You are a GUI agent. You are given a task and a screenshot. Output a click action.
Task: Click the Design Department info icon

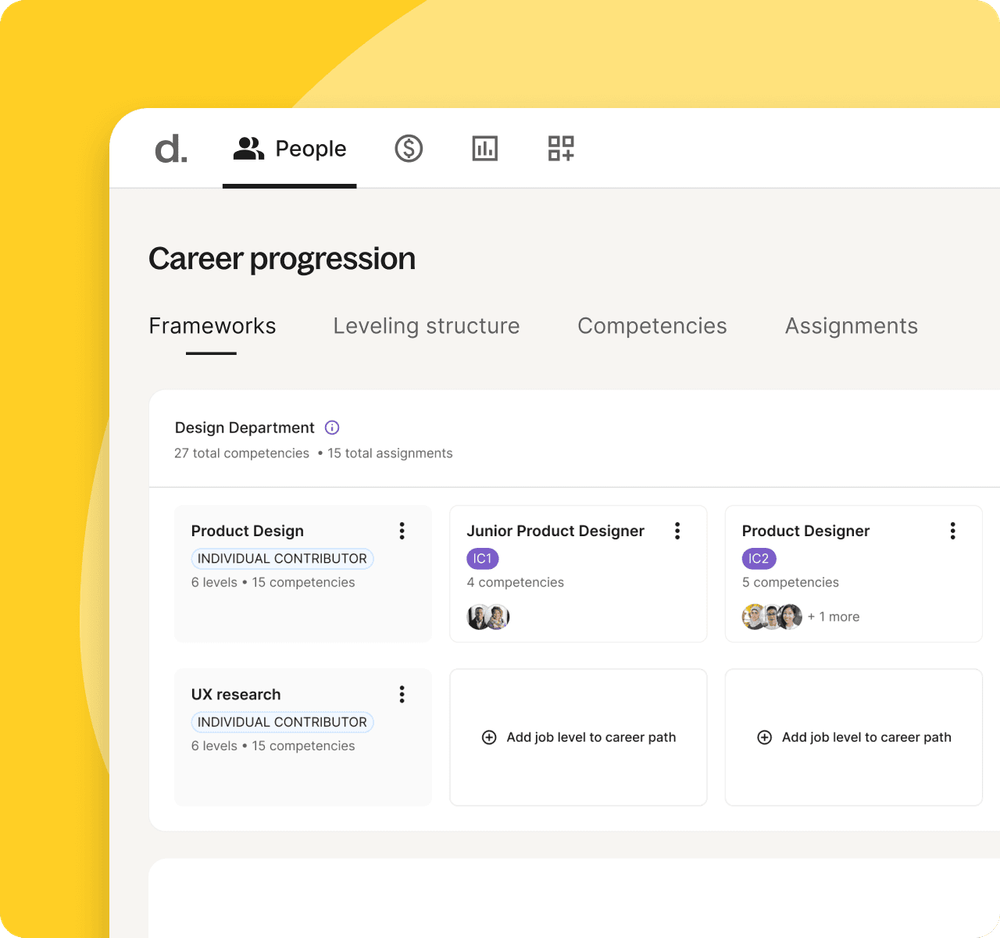331,427
